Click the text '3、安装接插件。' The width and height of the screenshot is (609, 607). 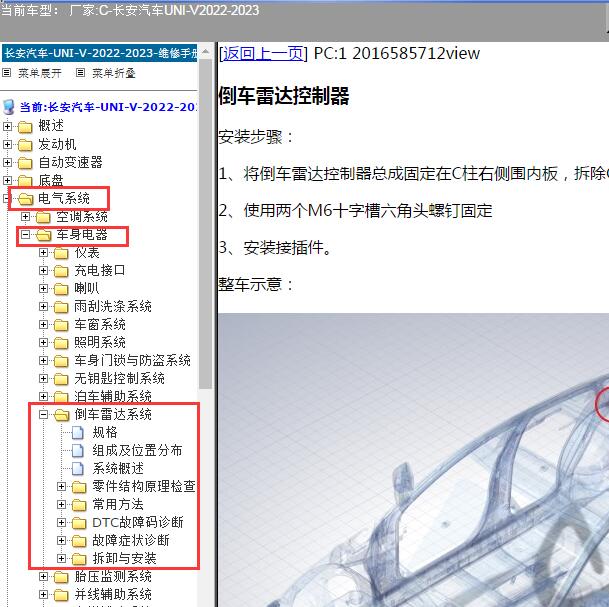pyautogui.click(x=275, y=247)
